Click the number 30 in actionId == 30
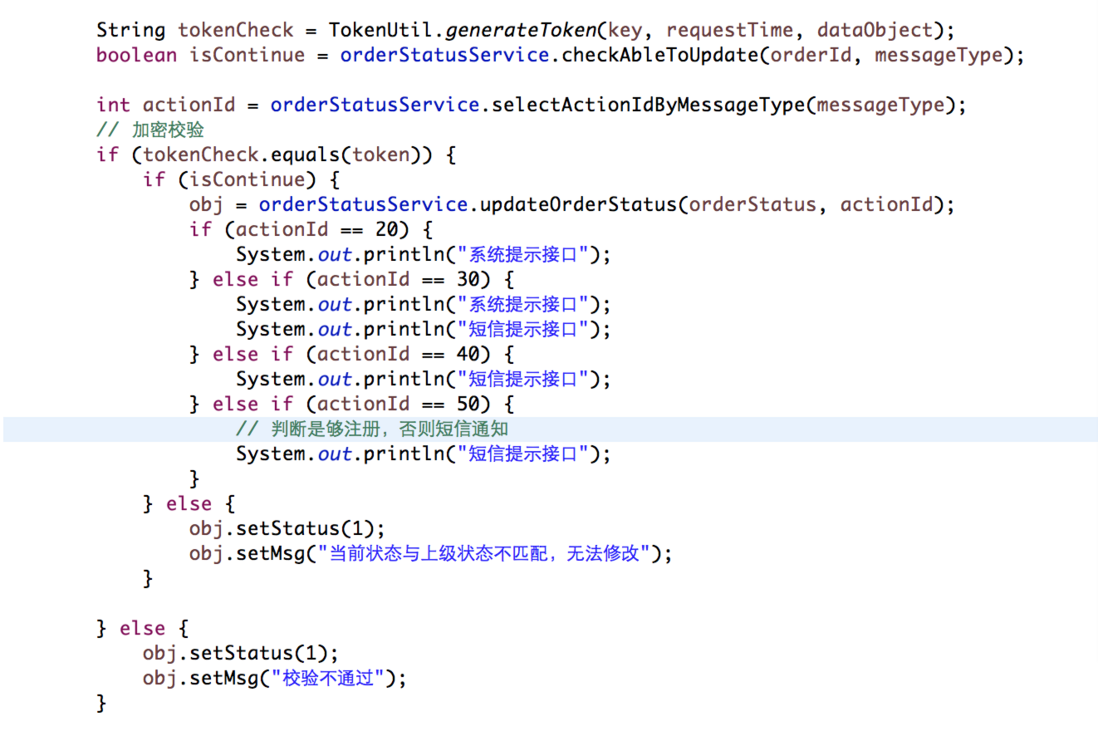 pyautogui.click(x=468, y=279)
